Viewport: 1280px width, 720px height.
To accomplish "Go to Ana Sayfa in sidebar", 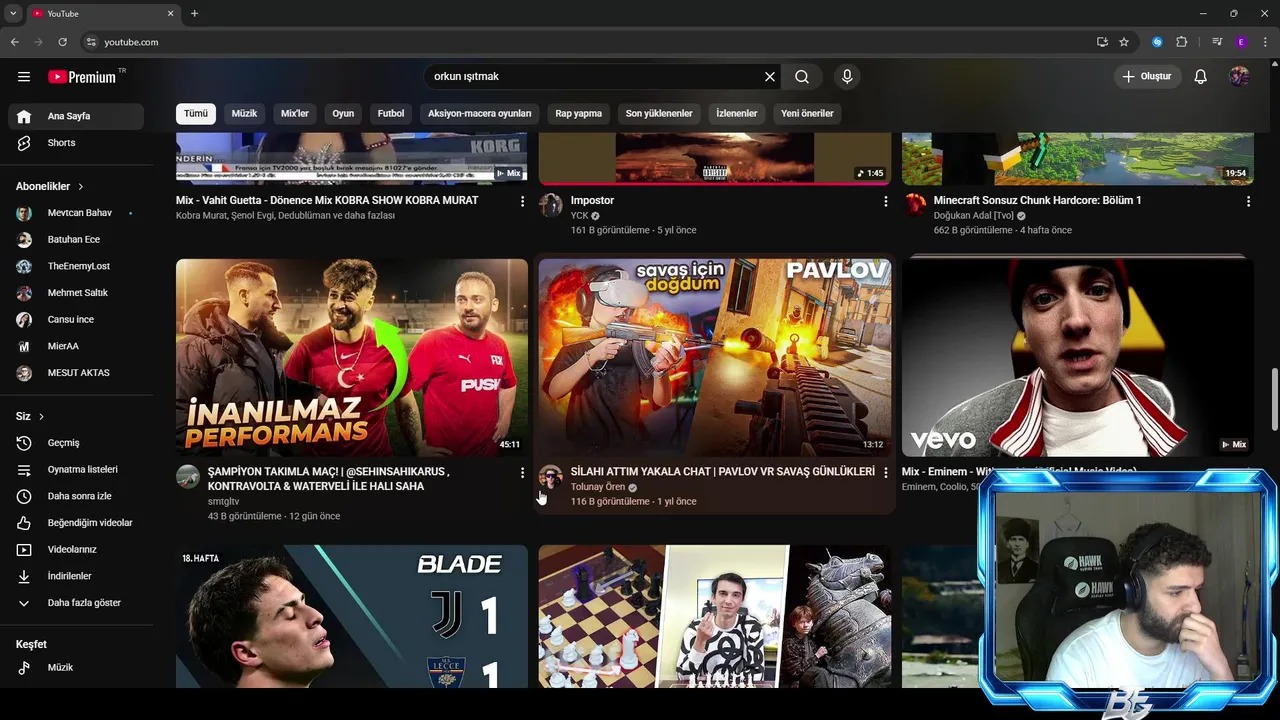I will [76, 116].
